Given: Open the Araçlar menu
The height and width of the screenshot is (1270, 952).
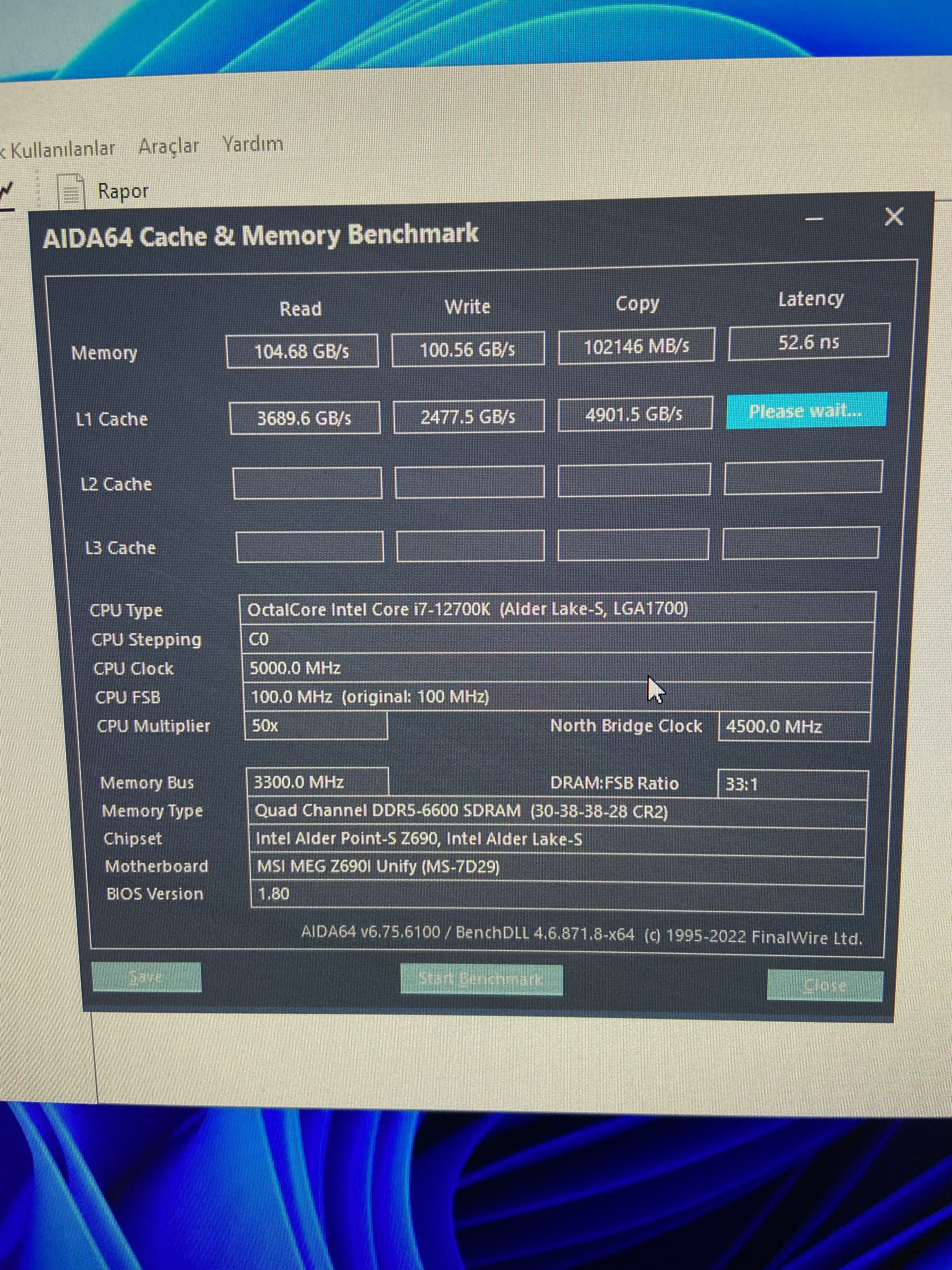Looking at the screenshot, I should pos(169,146).
